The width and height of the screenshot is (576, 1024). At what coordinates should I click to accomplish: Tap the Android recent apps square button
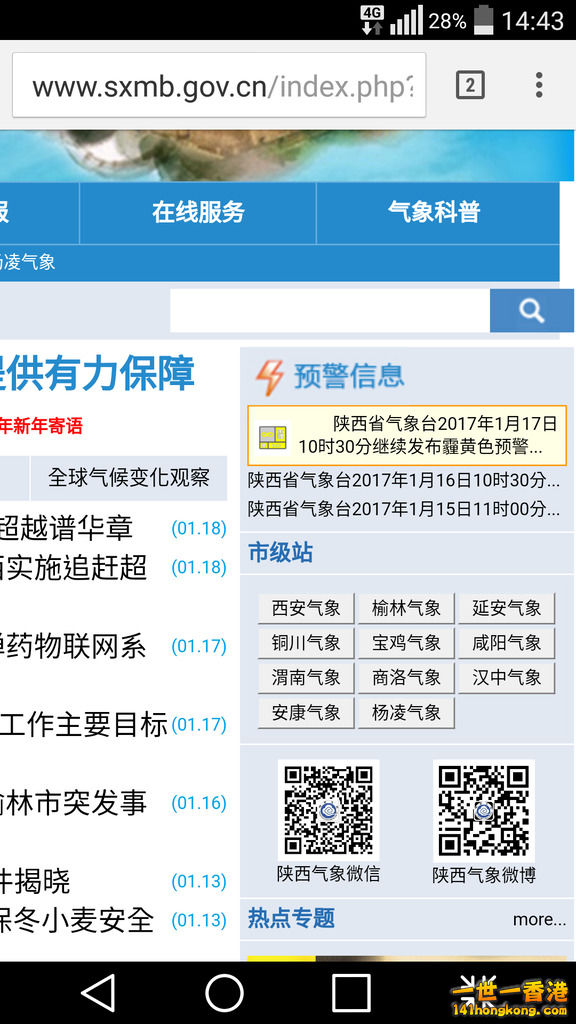[351, 993]
